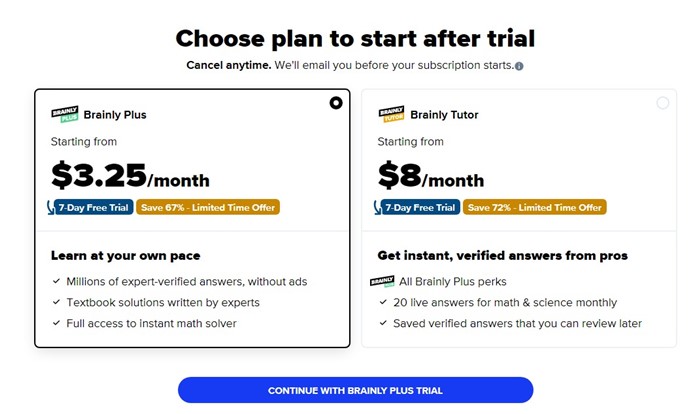Click the Brainly Tutor logo icon
Image resolution: width=700 pixels, height=414 pixels.
point(391,114)
